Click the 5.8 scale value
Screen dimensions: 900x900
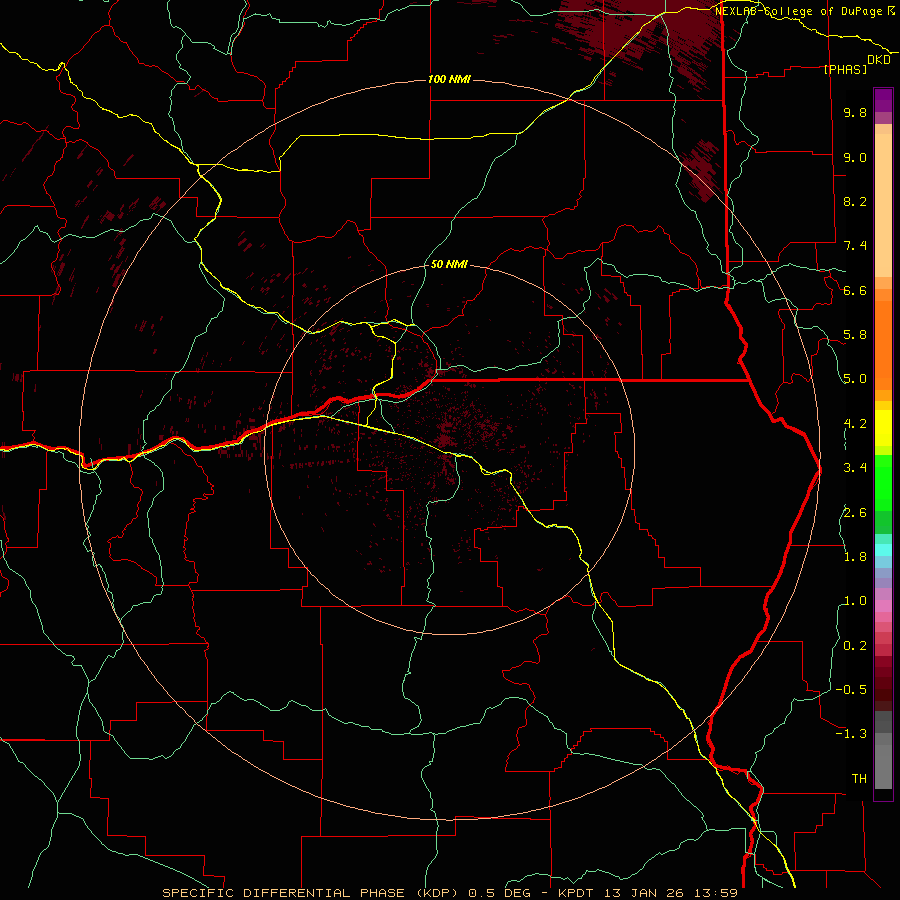pyautogui.click(x=855, y=335)
